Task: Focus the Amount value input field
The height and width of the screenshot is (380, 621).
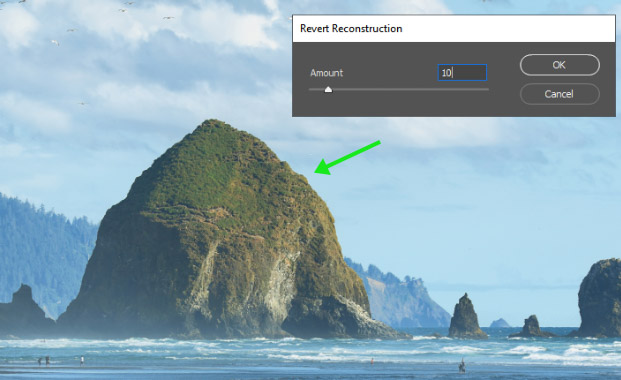Action: point(462,73)
